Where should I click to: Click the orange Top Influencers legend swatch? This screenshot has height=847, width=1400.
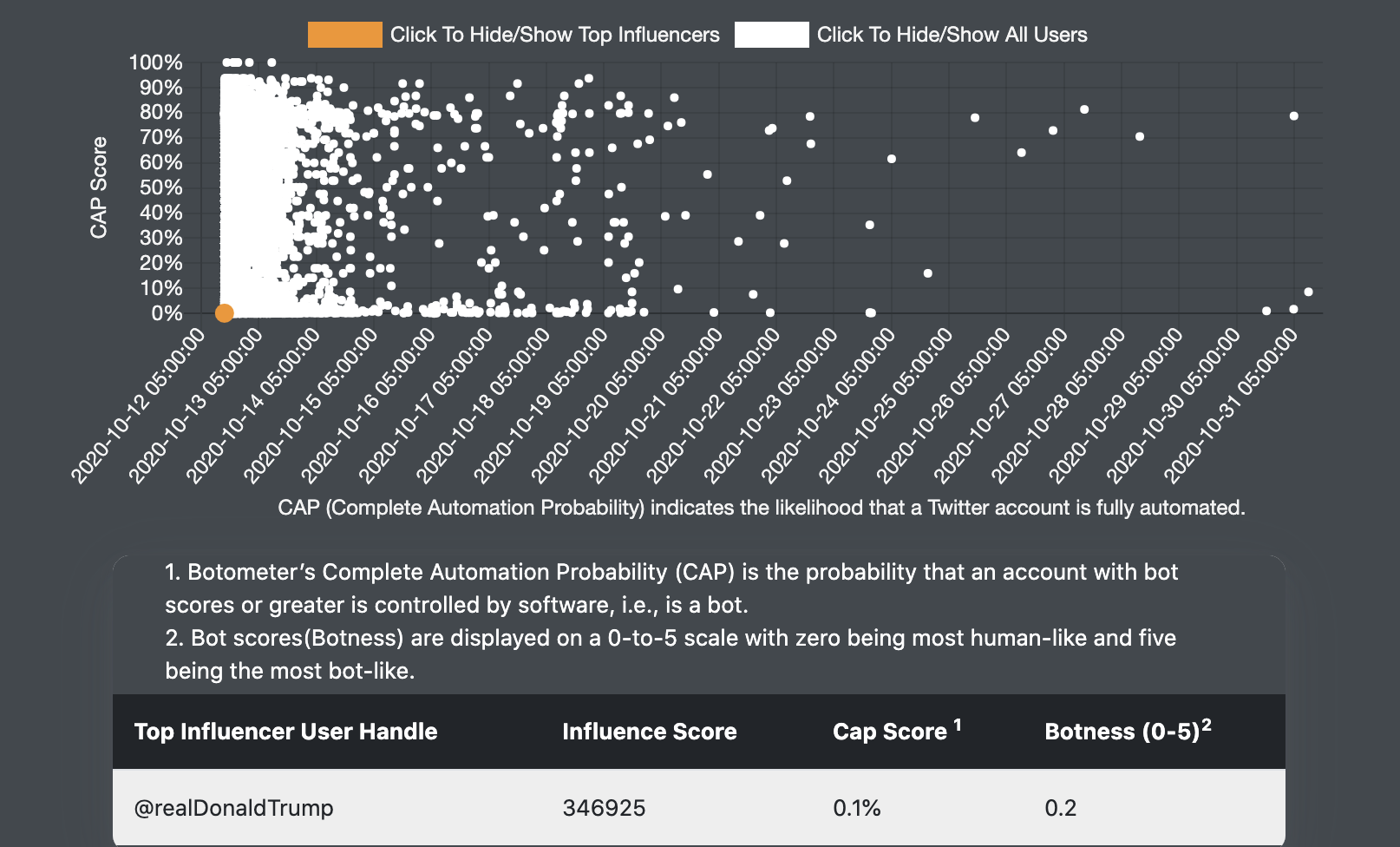344,35
